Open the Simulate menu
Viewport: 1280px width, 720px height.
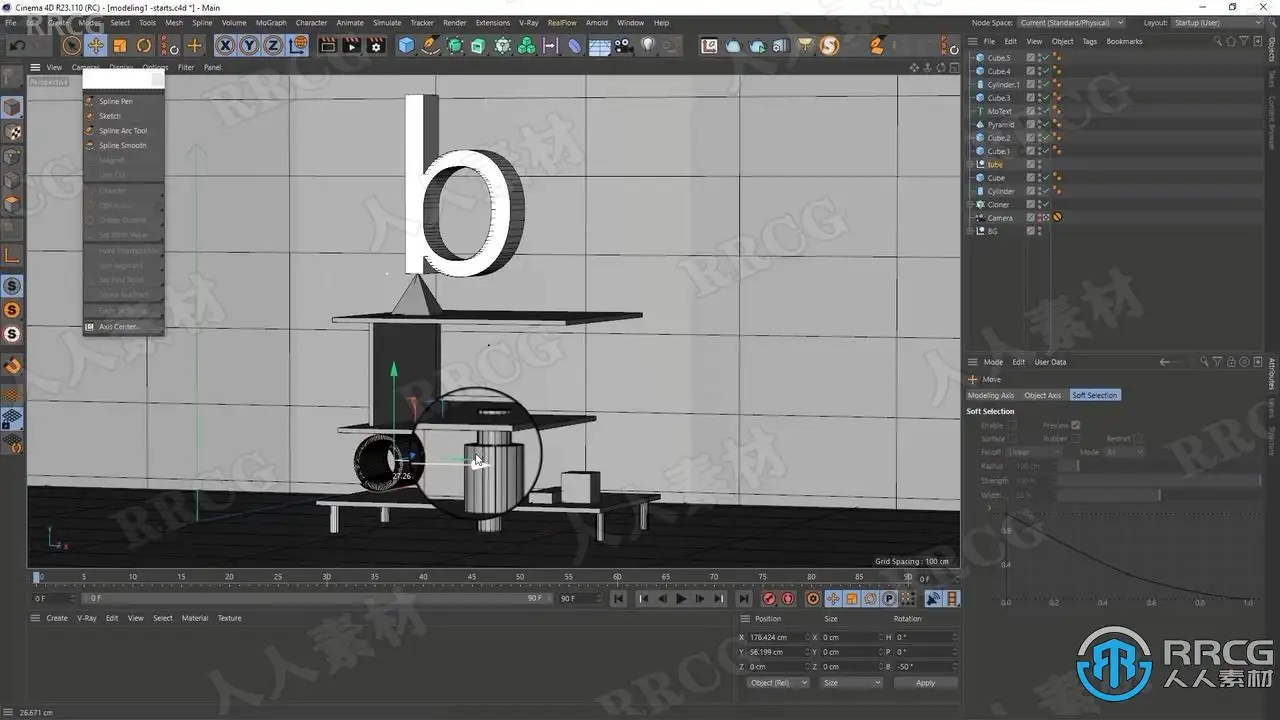(387, 22)
